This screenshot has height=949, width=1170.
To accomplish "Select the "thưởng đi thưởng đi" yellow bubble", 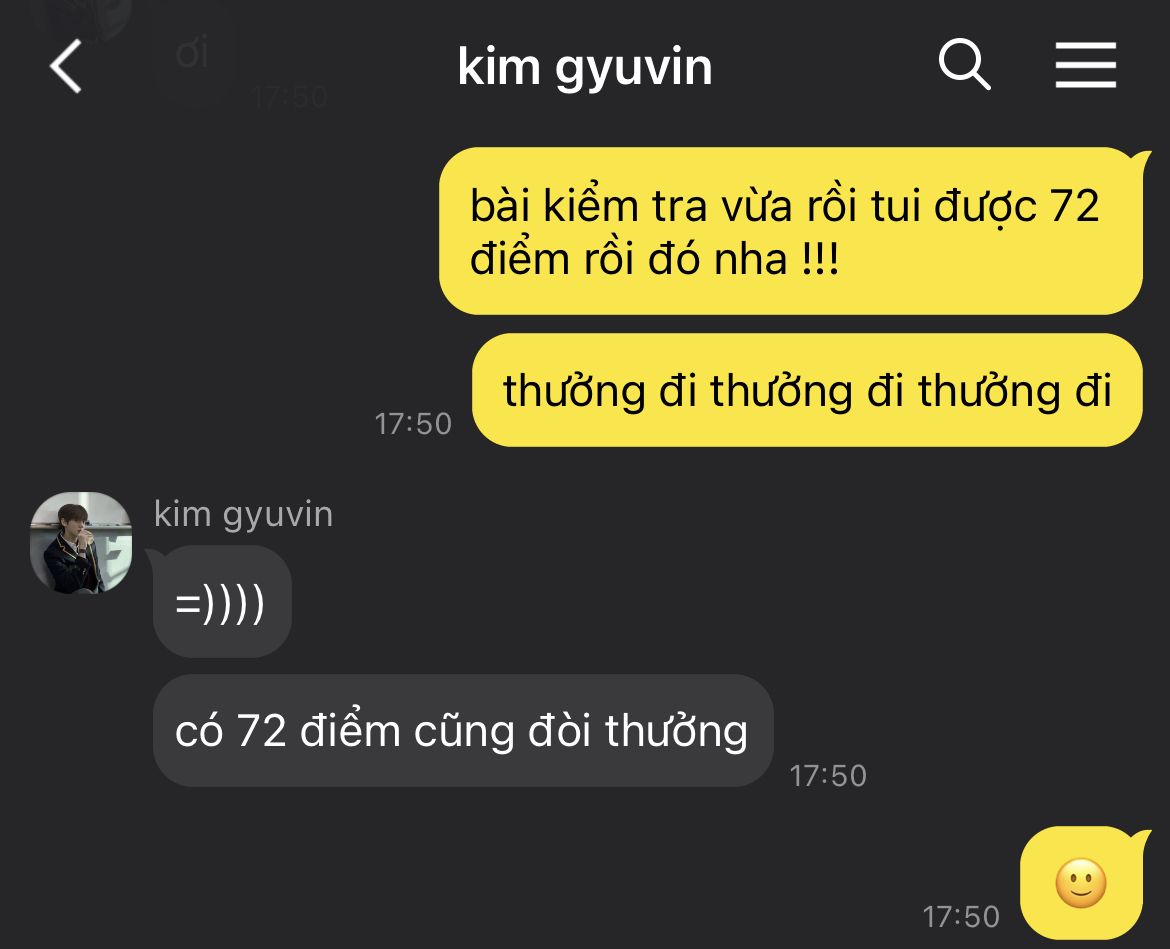I will point(807,390).
